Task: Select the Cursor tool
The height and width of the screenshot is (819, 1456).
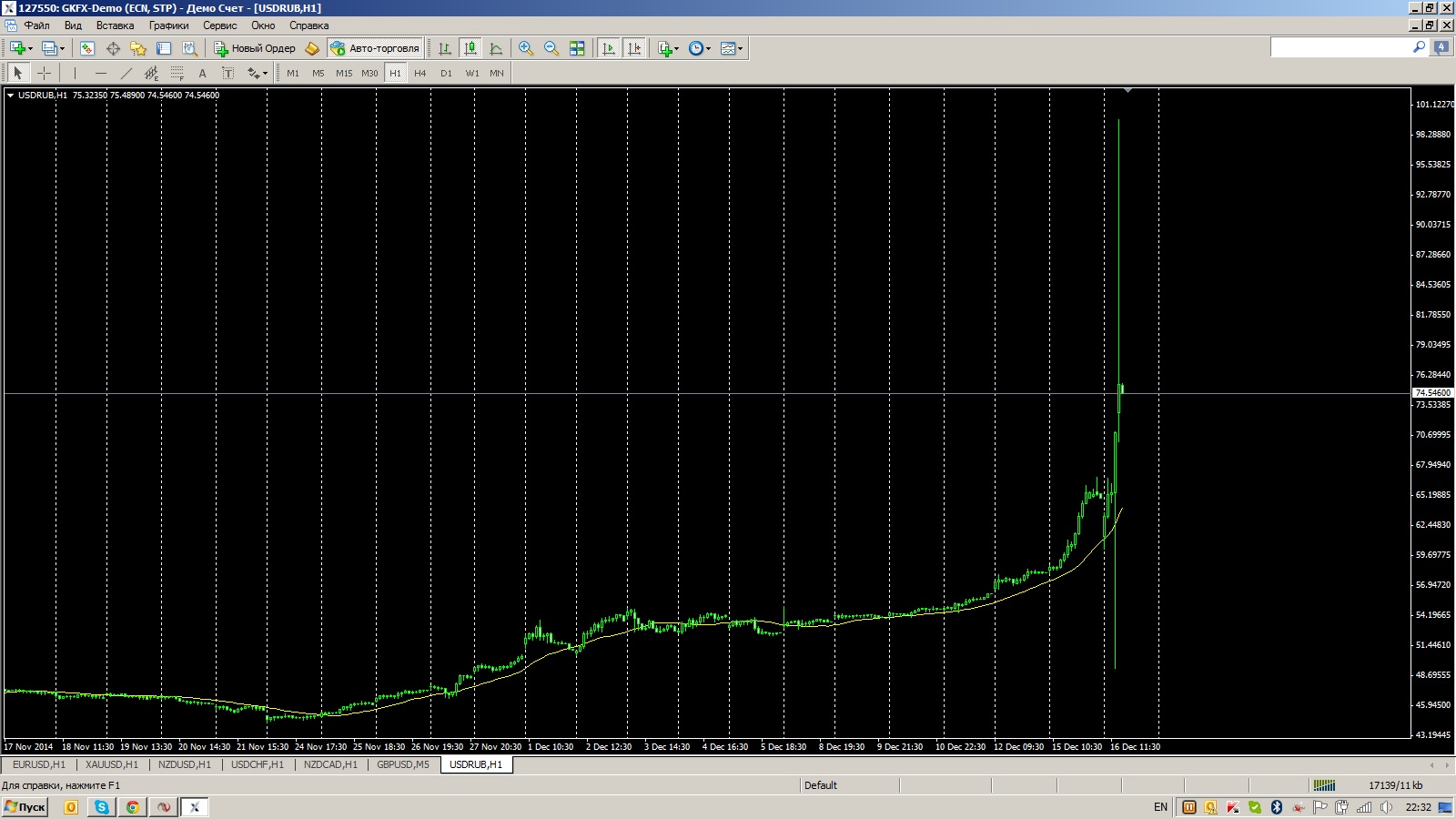Action: [18, 73]
